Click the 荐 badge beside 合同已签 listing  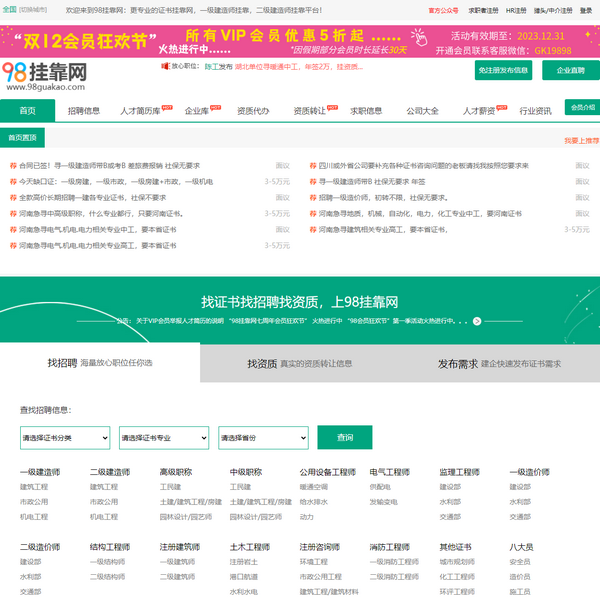pyautogui.click(x=13, y=166)
